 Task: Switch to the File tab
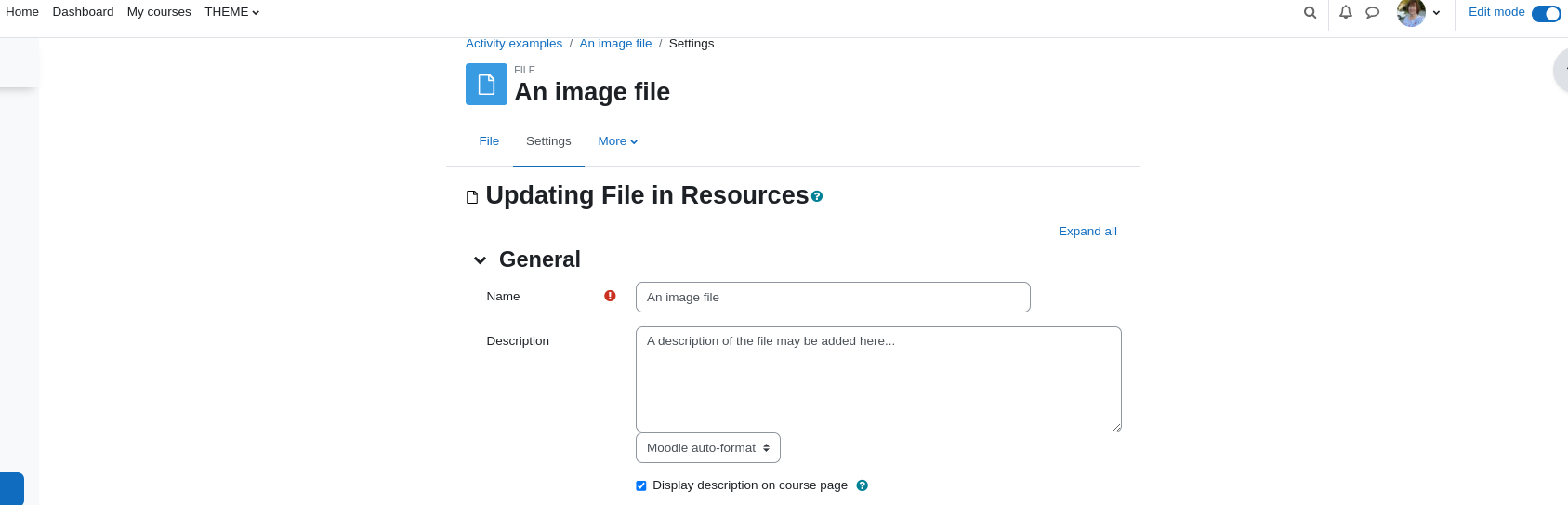point(489,141)
